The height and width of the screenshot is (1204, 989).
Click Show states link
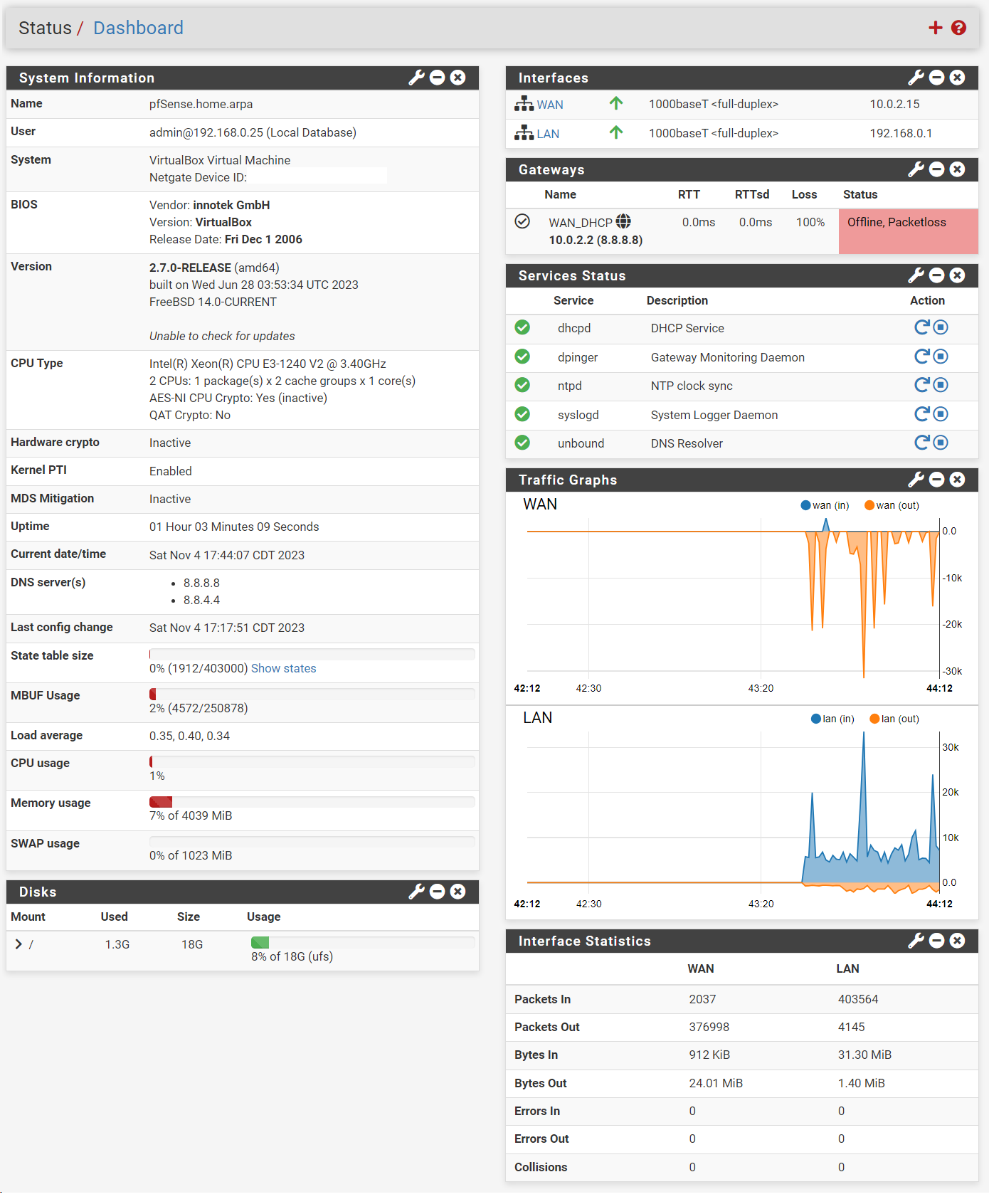283,668
